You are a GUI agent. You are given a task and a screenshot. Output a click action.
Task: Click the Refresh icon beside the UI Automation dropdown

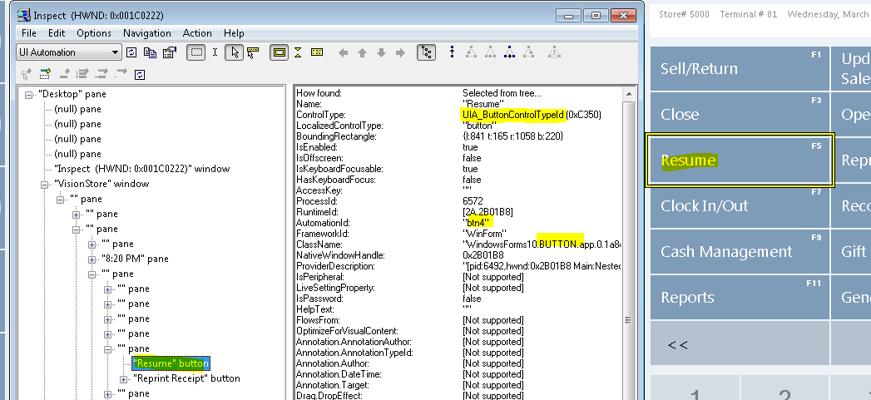(x=133, y=53)
